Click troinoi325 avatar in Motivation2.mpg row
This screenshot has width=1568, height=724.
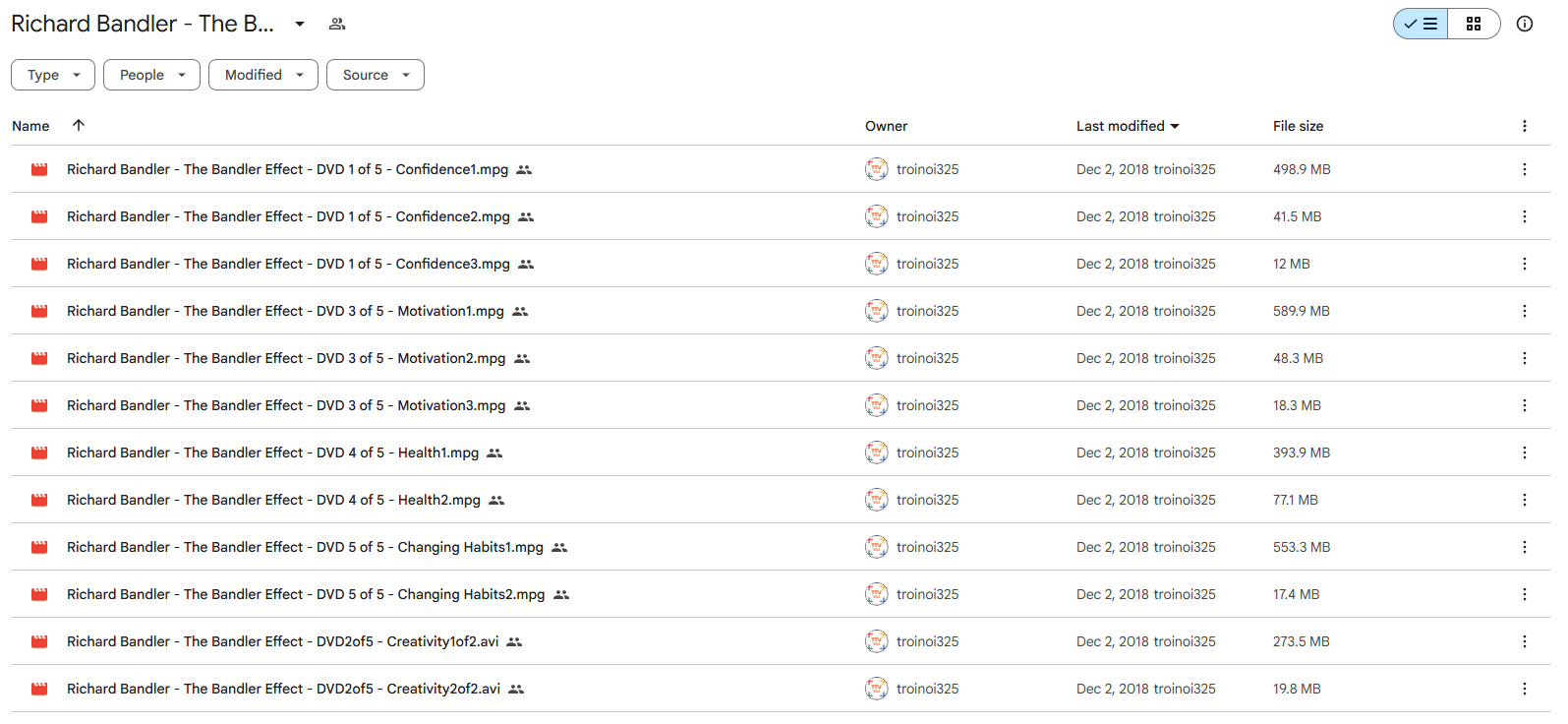(x=876, y=358)
